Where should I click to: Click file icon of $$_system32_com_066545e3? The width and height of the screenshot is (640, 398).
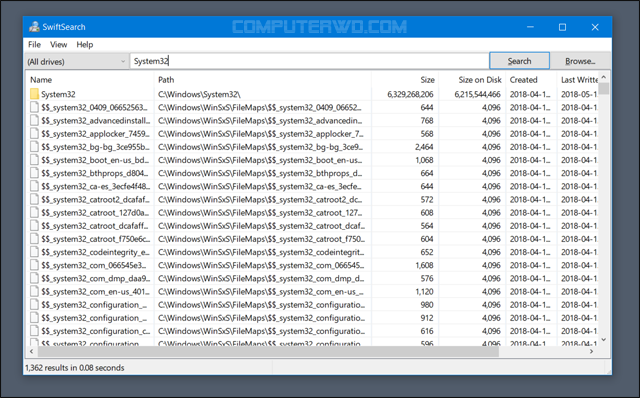(34, 265)
